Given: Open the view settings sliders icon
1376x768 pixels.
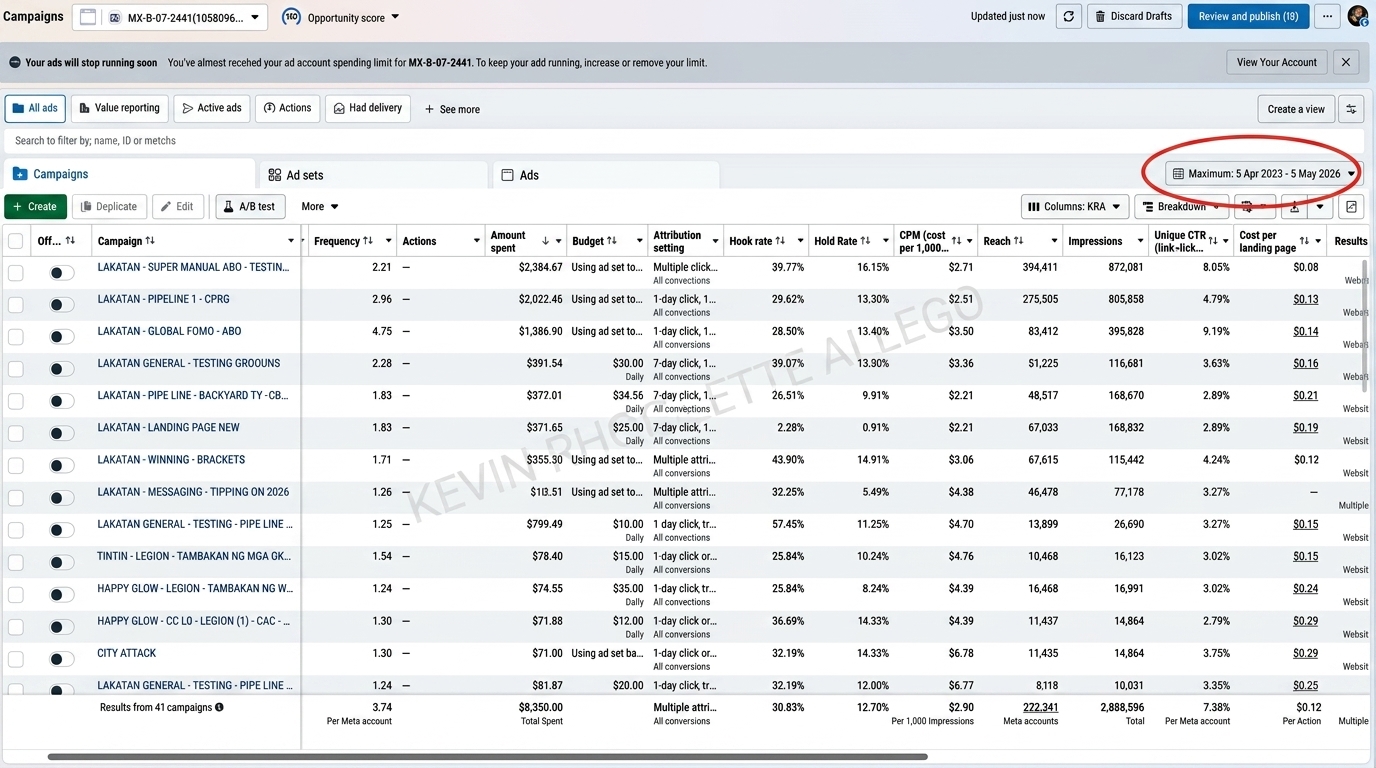Looking at the screenshot, I should (x=1351, y=109).
